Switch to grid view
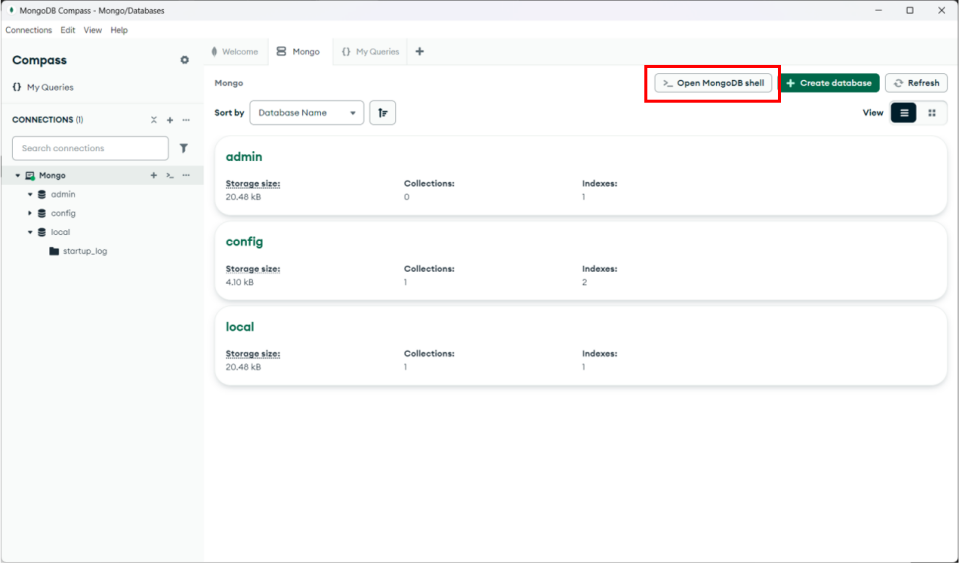Image resolution: width=960 pixels, height=565 pixels. 932,113
